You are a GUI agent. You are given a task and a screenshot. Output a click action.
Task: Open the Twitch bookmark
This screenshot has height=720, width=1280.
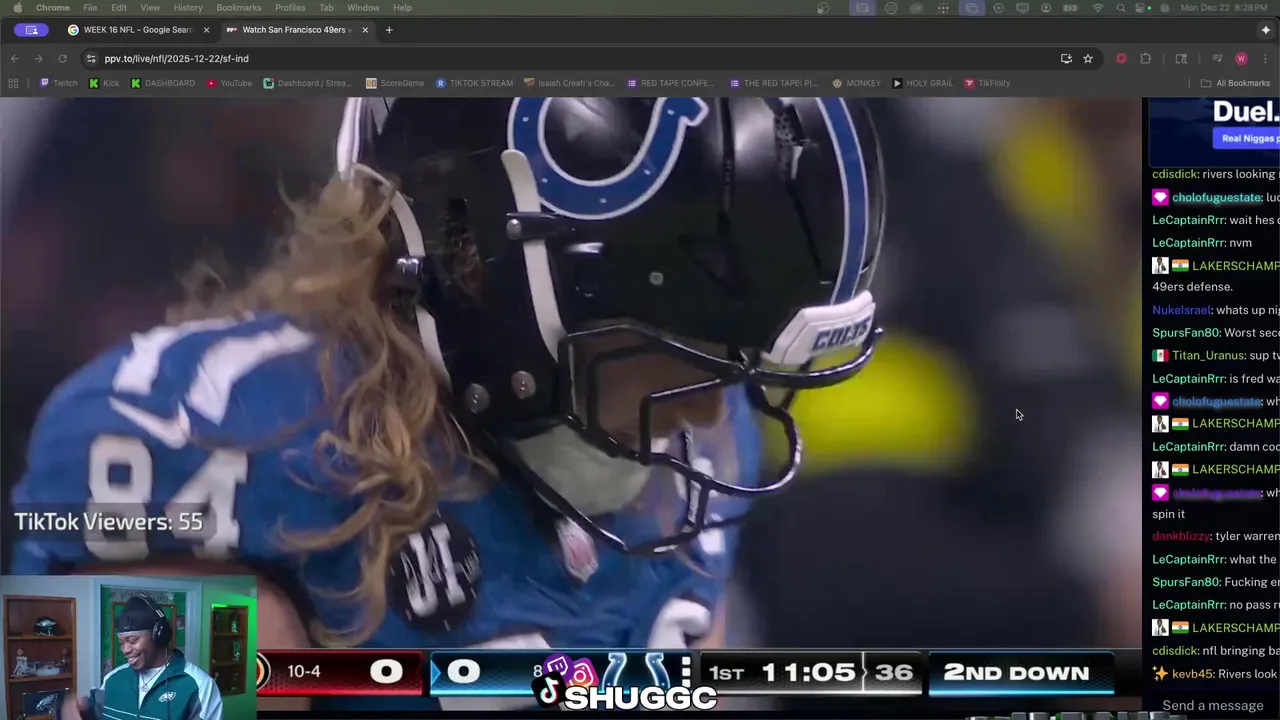click(x=59, y=83)
